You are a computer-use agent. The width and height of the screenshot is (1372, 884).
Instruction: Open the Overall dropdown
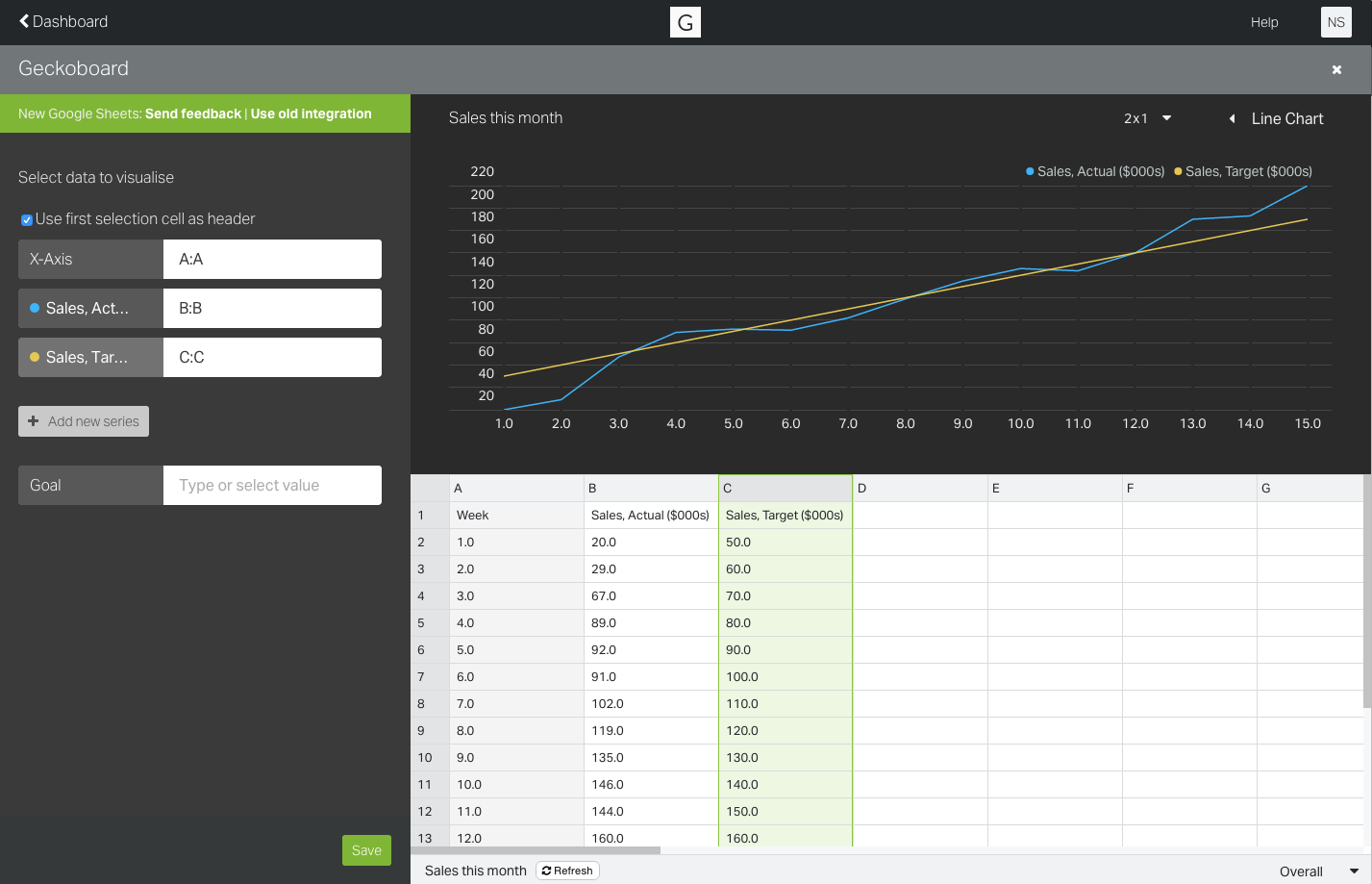[x=1318, y=871]
